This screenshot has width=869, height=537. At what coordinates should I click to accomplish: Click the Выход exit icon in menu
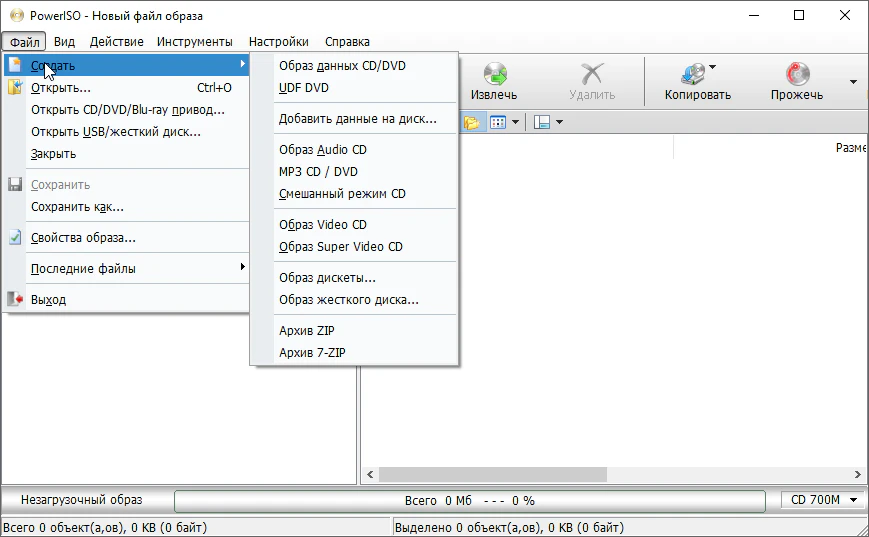[15, 299]
